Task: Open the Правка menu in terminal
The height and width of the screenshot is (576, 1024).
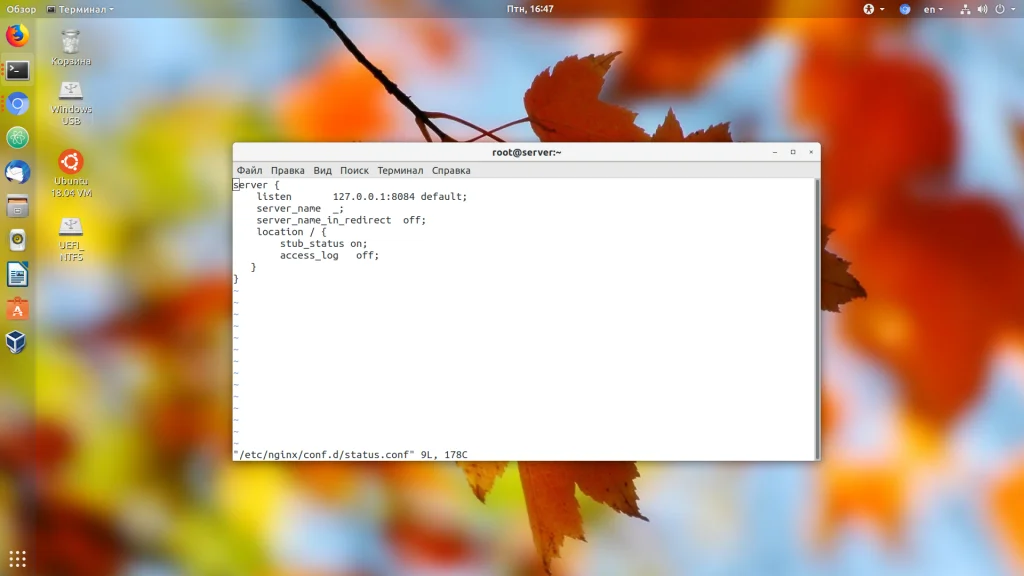Action: click(287, 171)
